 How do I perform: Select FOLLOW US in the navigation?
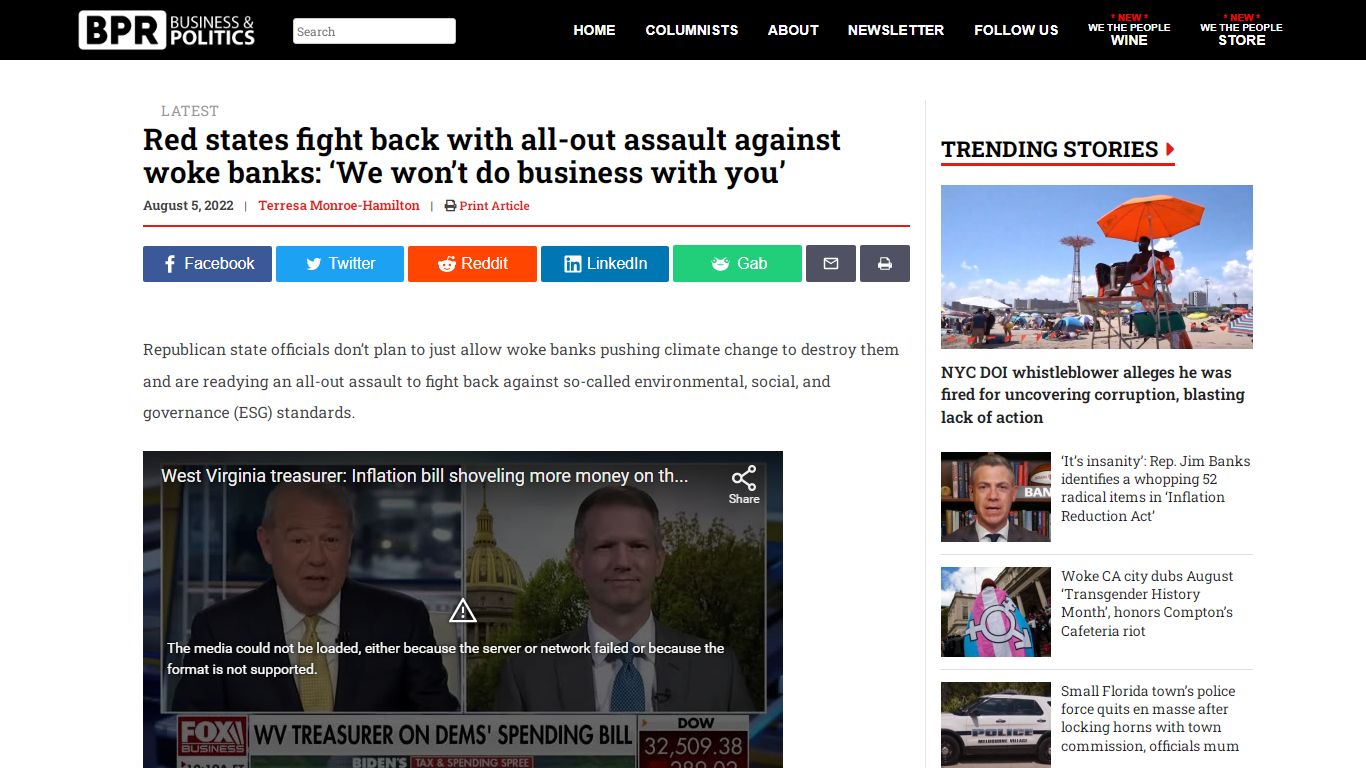coord(1016,30)
